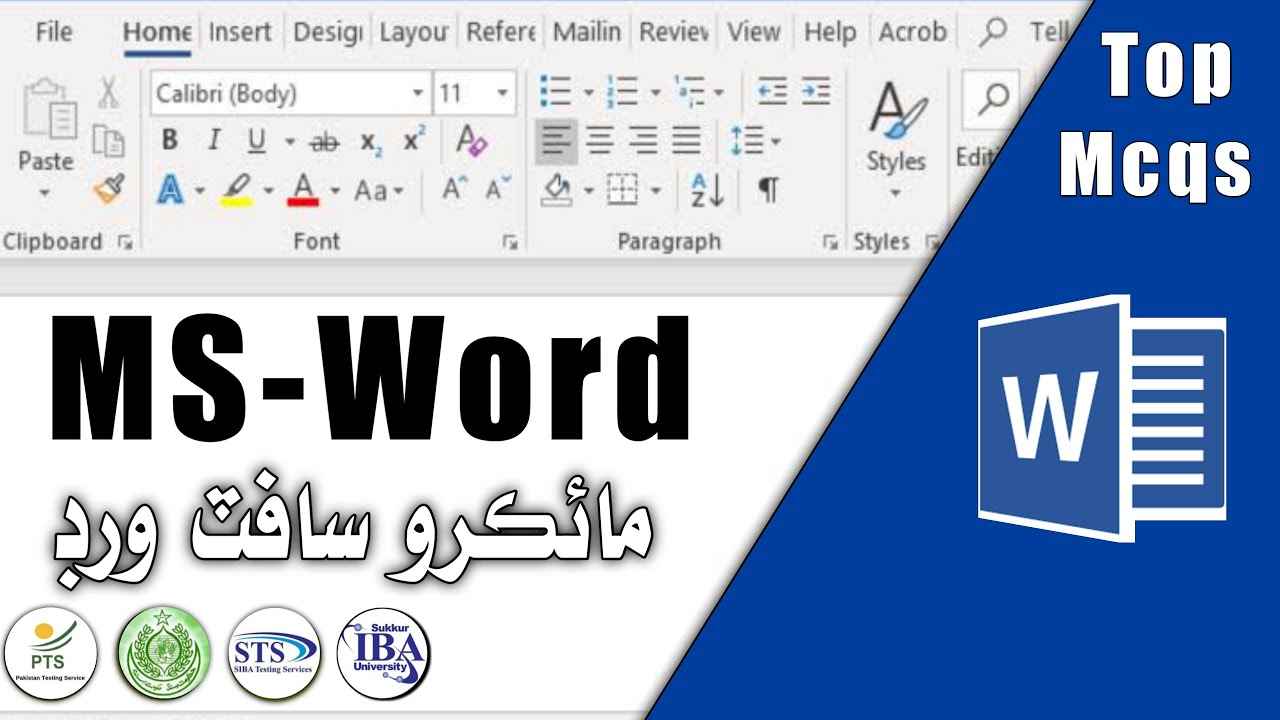Open the Underline style dropdown arrow
Image resolution: width=1280 pixels, height=720 pixels.
click(289, 142)
